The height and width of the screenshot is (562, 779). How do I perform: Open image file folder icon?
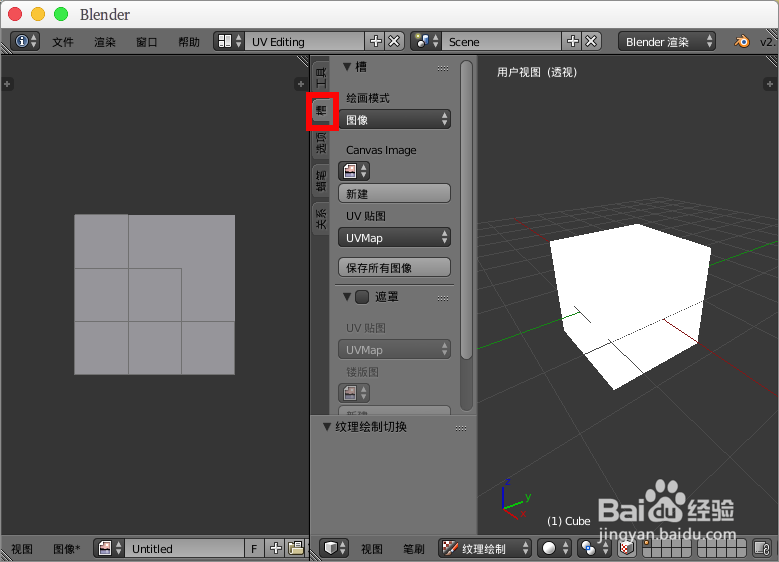pyautogui.click(x=296, y=548)
